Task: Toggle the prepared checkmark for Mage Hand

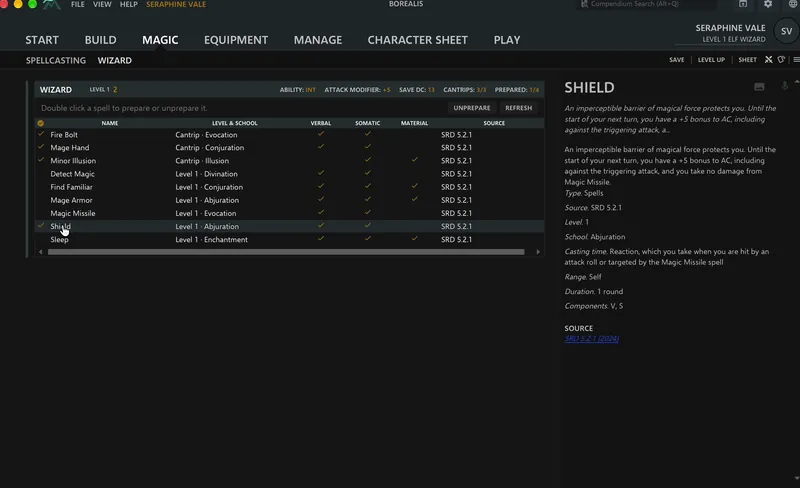Action: click(41, 147)
